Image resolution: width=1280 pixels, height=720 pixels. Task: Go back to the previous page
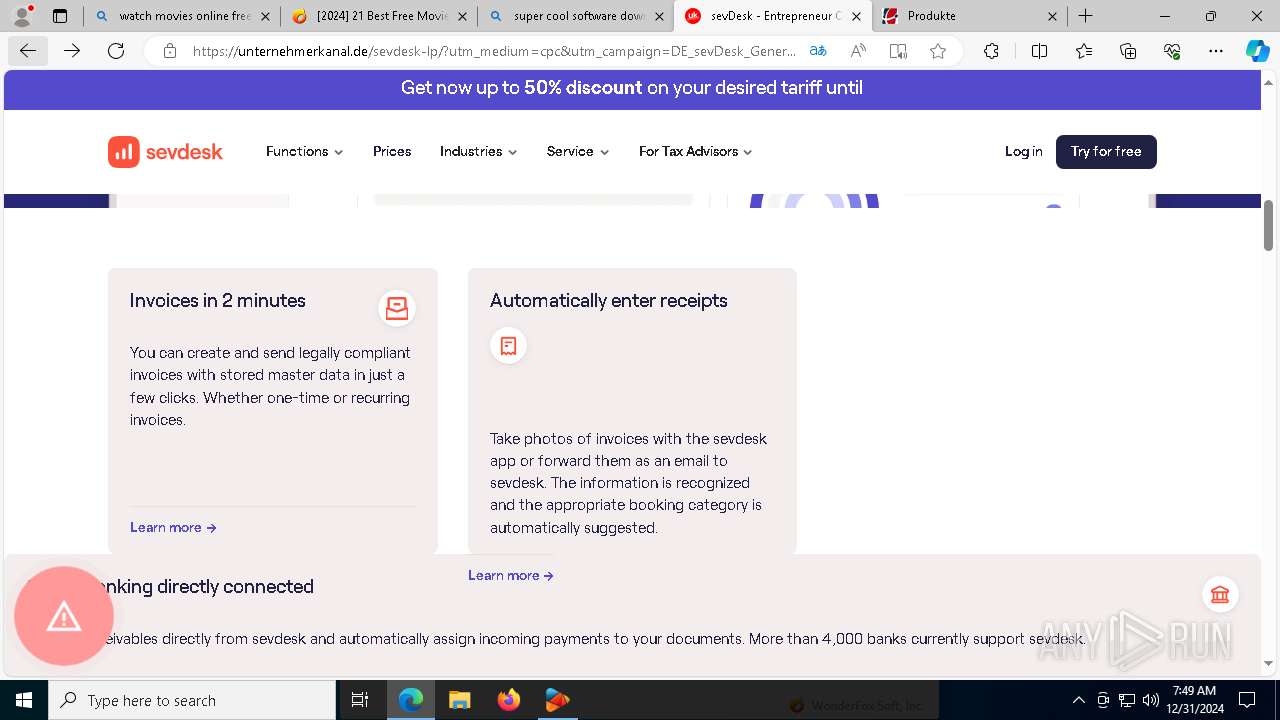(x=28, y=51)
